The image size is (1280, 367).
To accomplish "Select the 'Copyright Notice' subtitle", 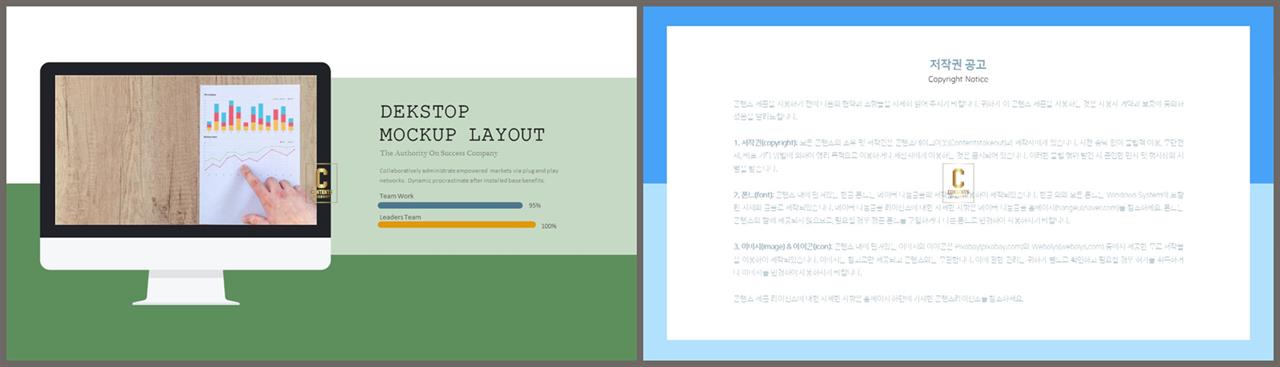I will 958,79.
